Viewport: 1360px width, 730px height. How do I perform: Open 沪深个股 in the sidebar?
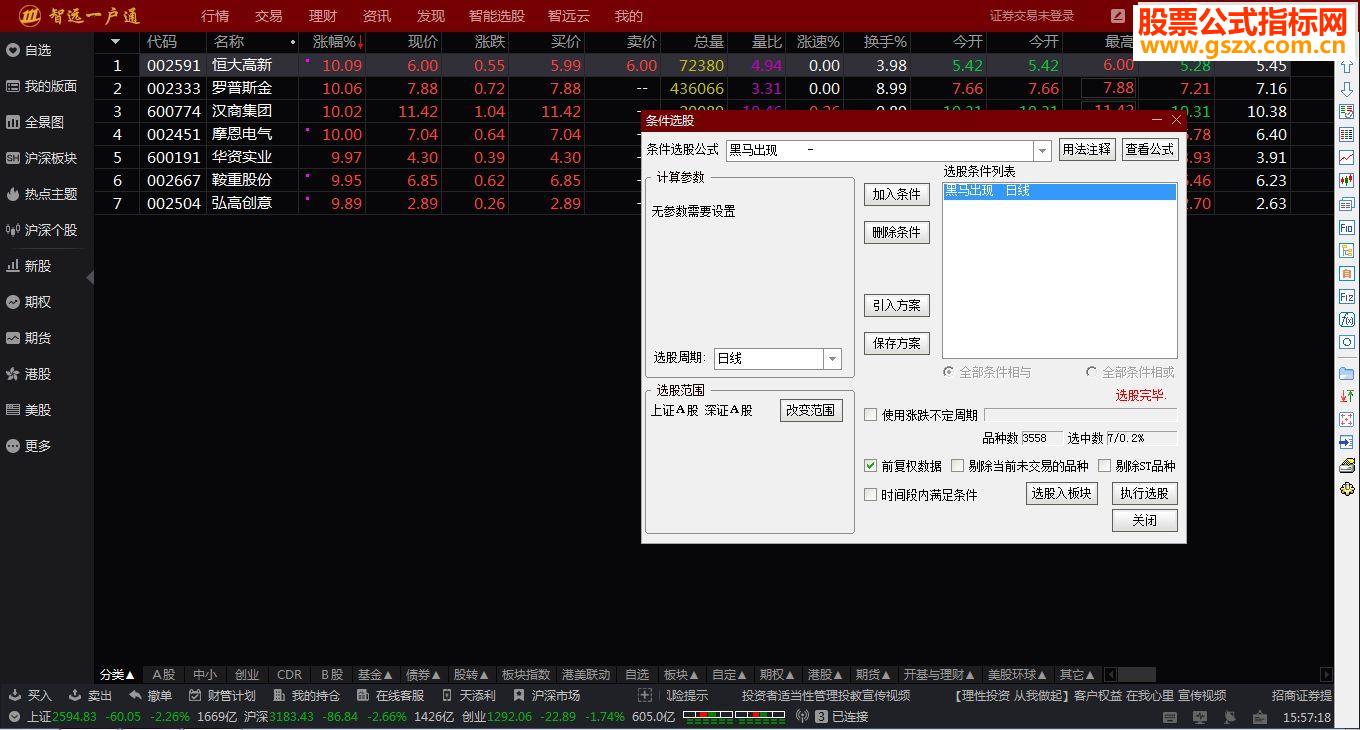coord(42,230)
